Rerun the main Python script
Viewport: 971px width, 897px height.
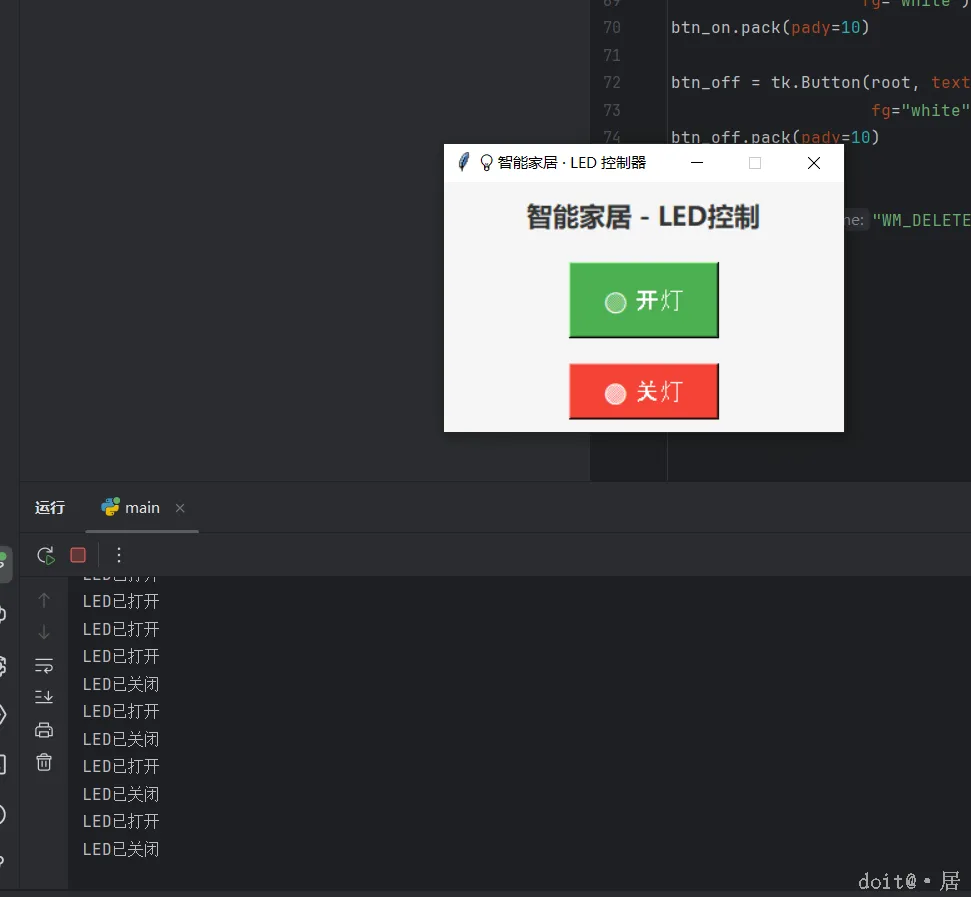click(46, 555)
